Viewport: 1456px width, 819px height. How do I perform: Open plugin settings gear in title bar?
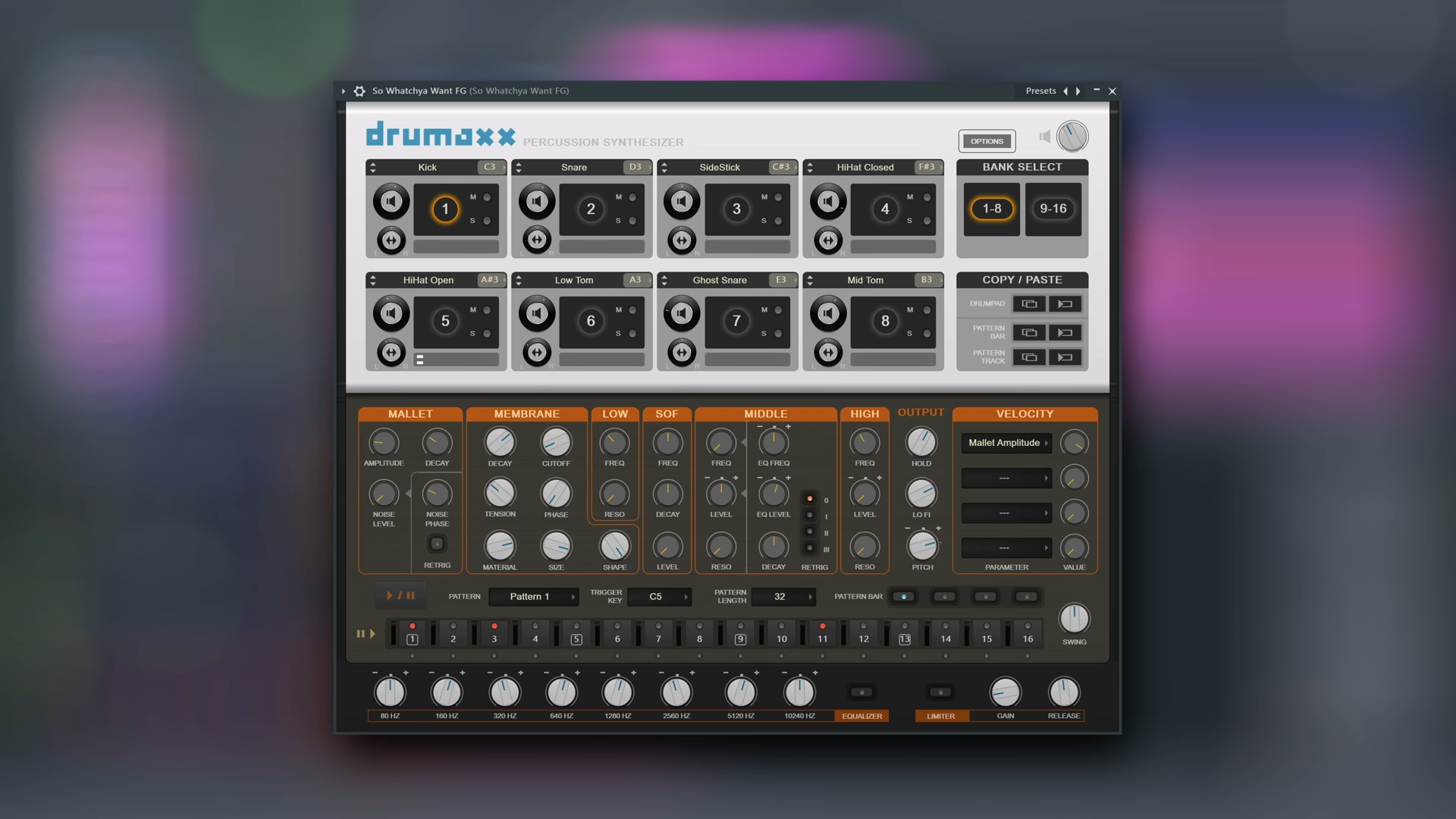click(x=359, y=91)
